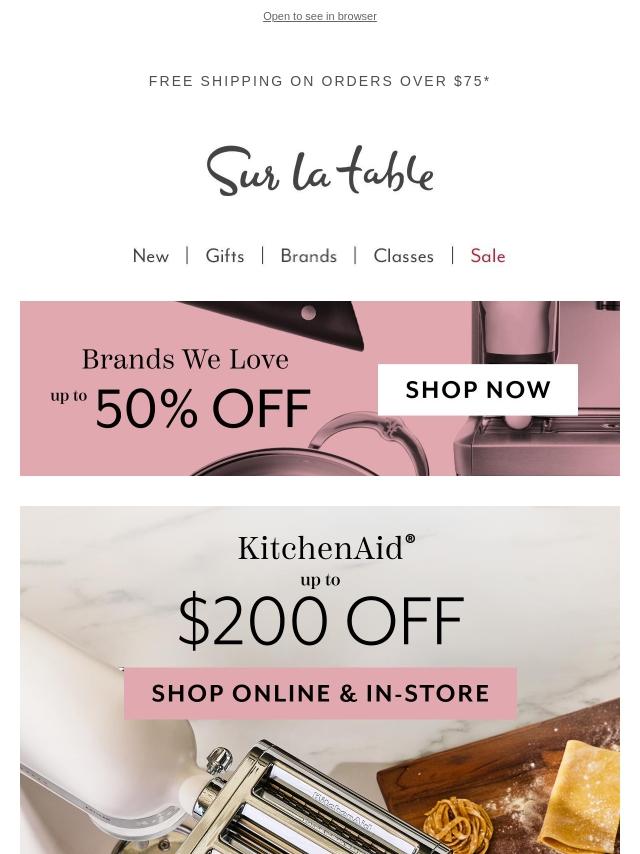The image size is (640, 854).
Task: Select the $200 OFF offer text
Action: click(x=321, y=621)
